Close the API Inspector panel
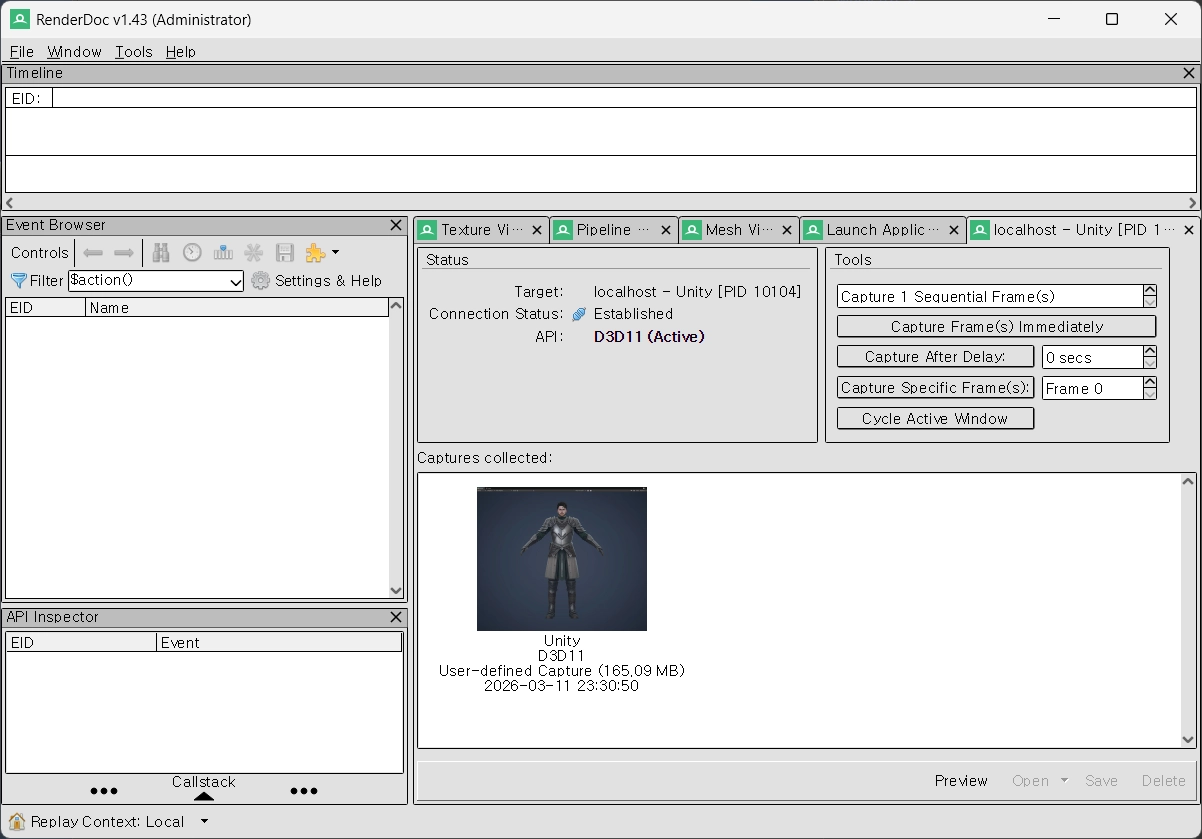Image resolution: width=1202 pixels, height=839 pixels. [396, 618]
